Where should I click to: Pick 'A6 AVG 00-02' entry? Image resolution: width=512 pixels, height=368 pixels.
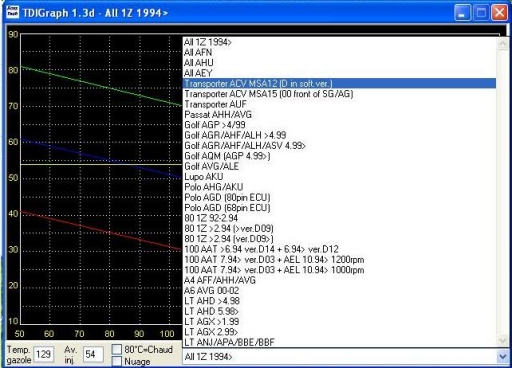pyautogui.click(x=339, y=290)
